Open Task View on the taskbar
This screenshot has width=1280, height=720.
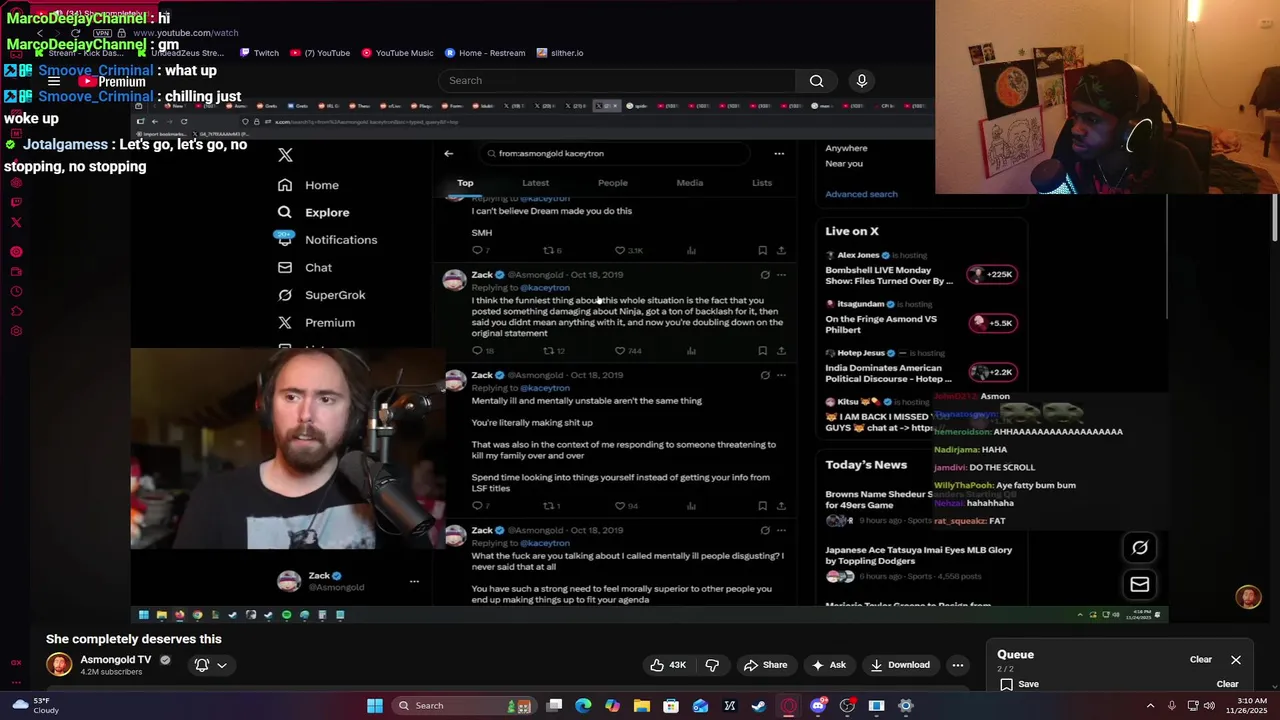pyautogui.click(x=554, y=706)
